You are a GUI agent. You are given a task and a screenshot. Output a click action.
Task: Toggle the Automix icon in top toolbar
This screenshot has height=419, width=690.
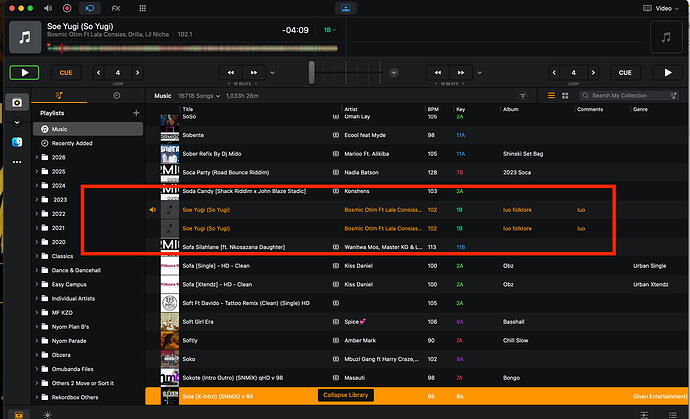click(x=90, y=8)
